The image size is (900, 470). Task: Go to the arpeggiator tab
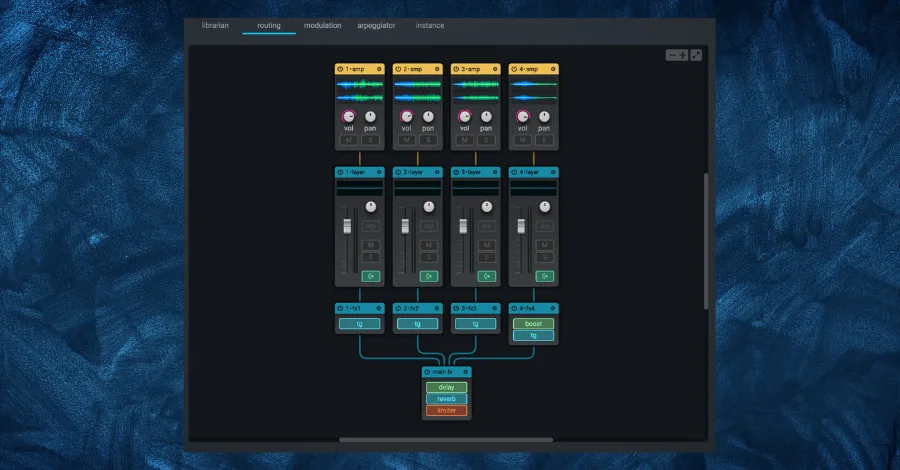(x=377, y=25)
